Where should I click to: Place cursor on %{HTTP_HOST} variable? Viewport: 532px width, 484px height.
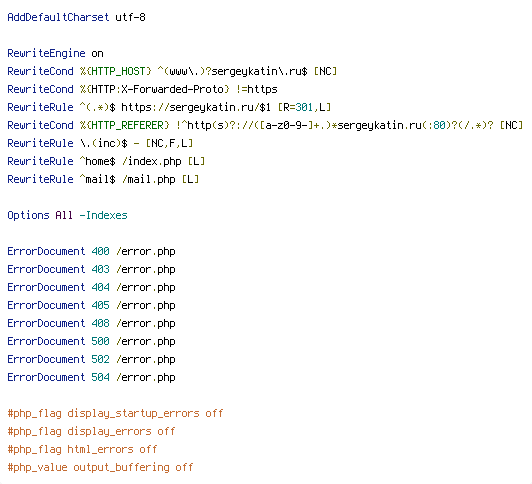coord(116,71)
